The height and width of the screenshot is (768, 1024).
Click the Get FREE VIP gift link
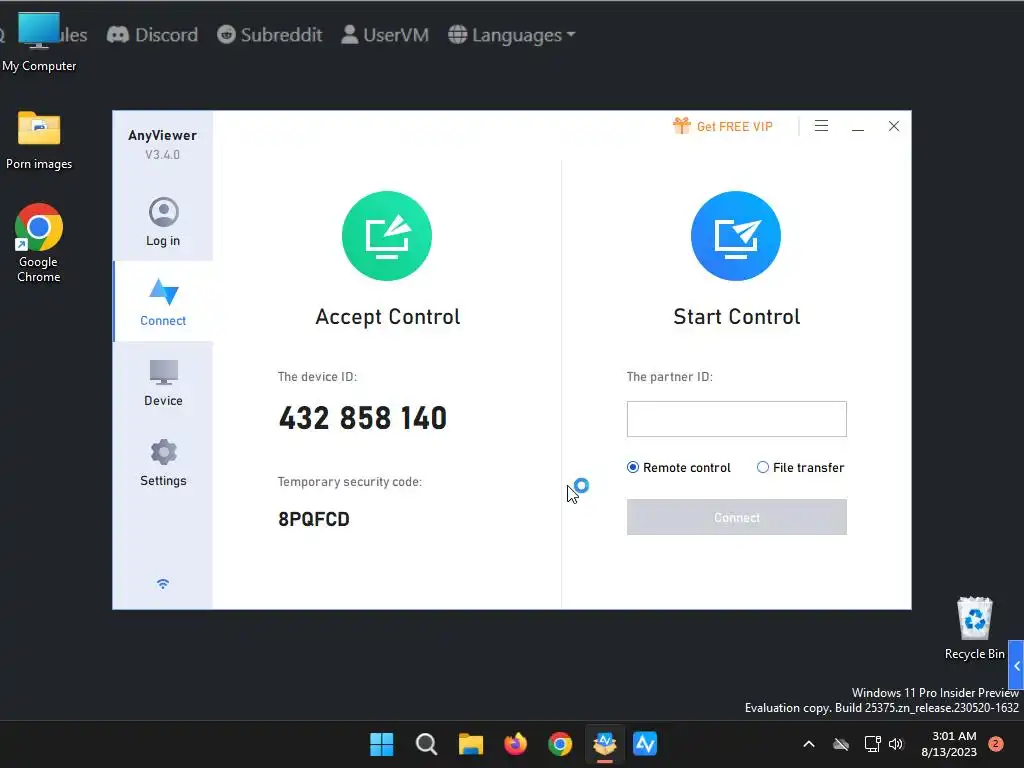(723, 126)
